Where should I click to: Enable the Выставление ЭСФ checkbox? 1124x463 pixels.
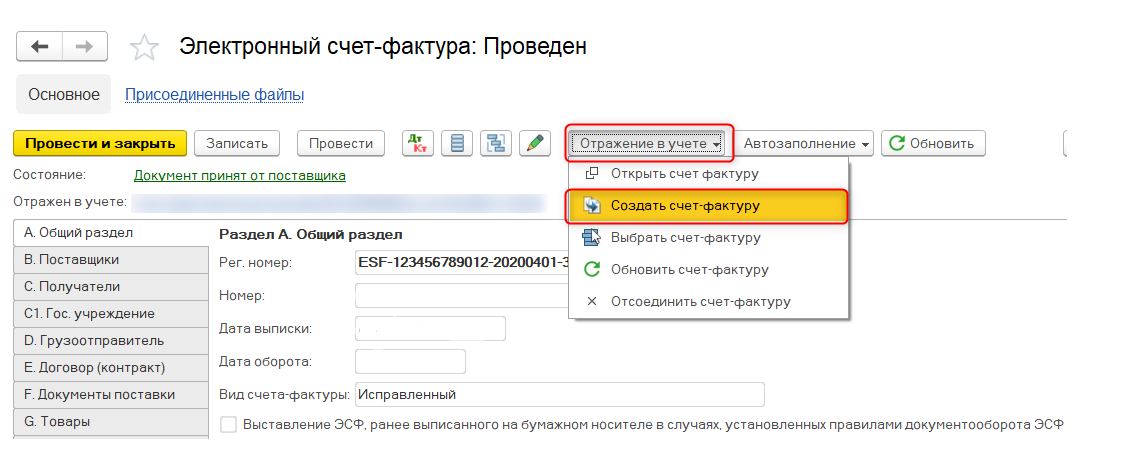pyautogui.click(x=228, y=424)
